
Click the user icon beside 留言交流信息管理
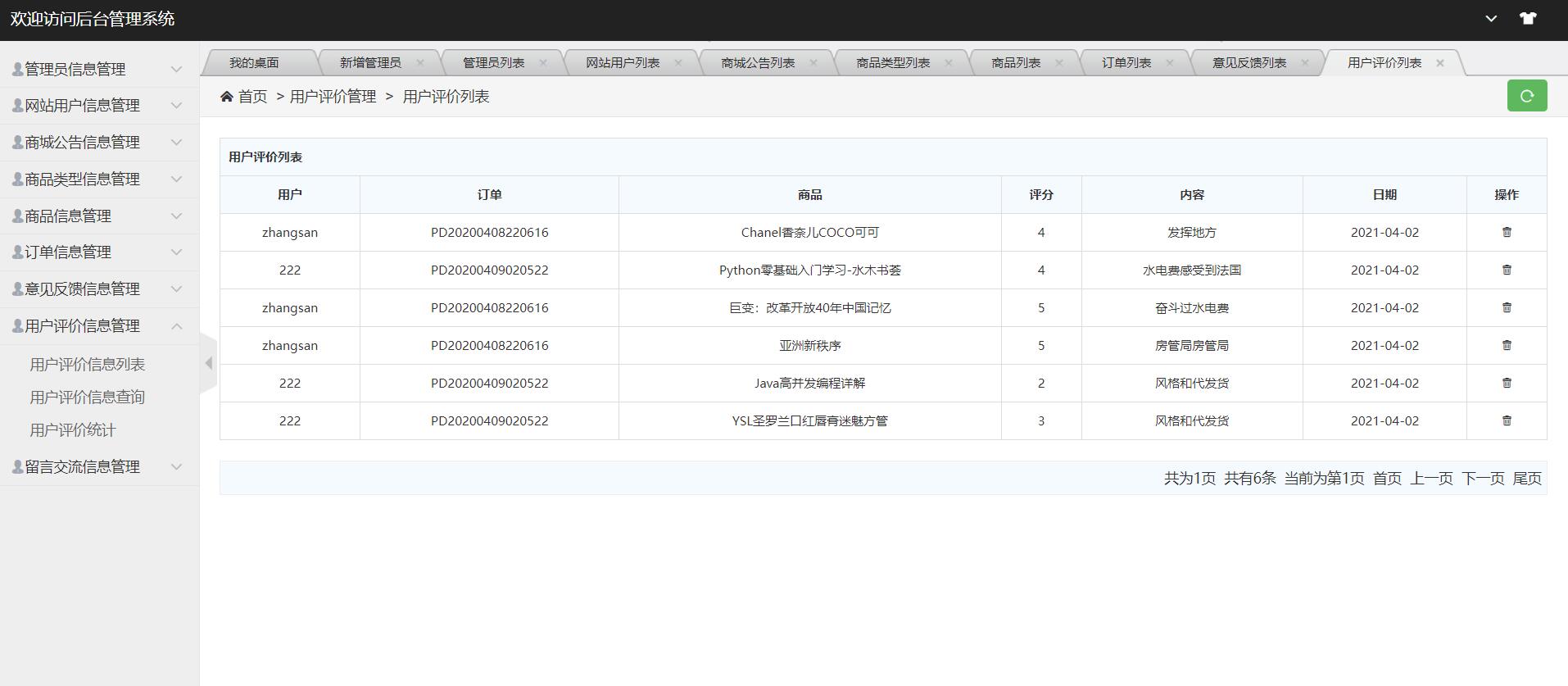[x=17, y=466]
